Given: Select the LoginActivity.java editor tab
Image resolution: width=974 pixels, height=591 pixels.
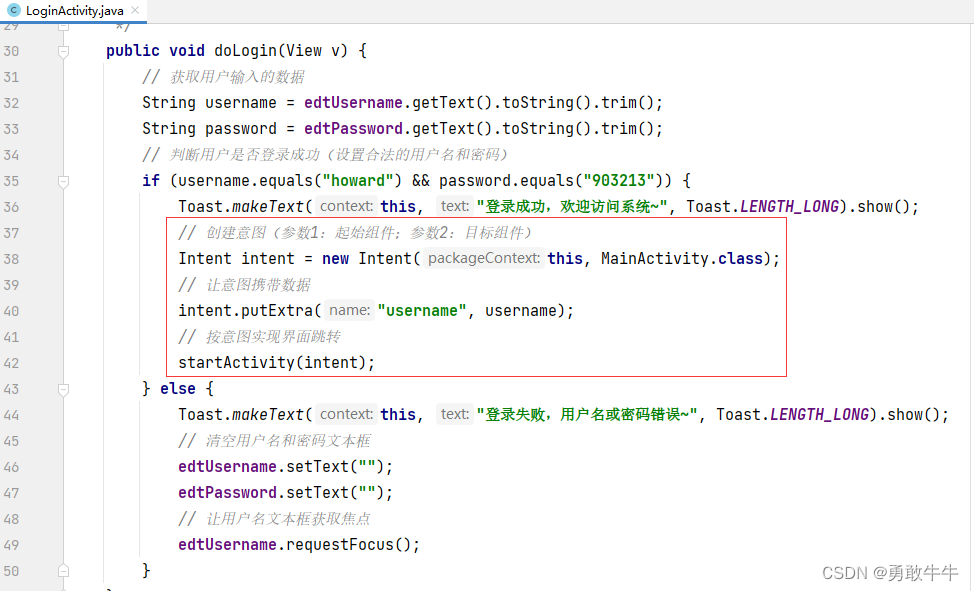Looking at the screenshot, I should pos(73,11).
